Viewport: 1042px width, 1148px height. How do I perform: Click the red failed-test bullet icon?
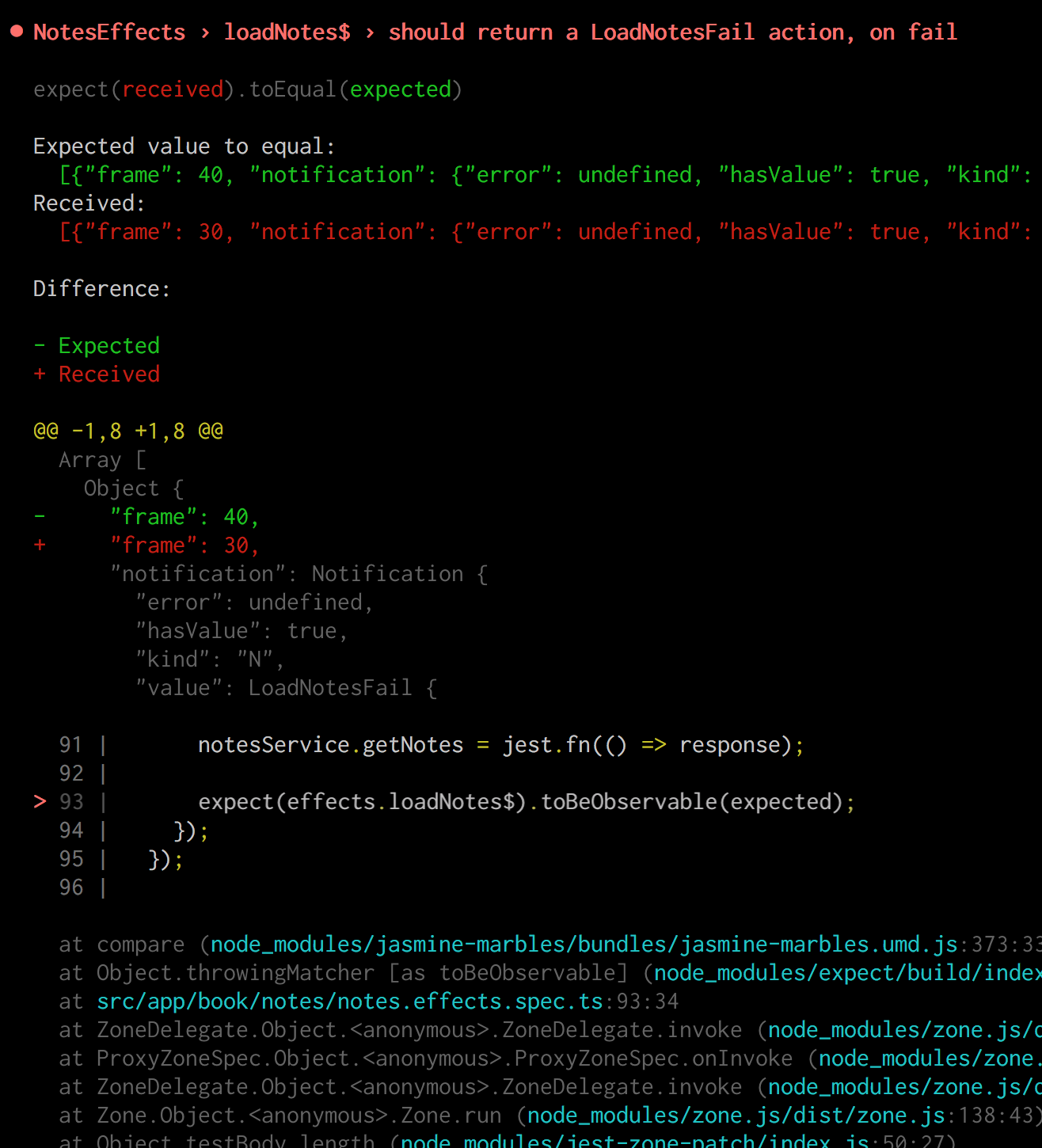(16, 32)
